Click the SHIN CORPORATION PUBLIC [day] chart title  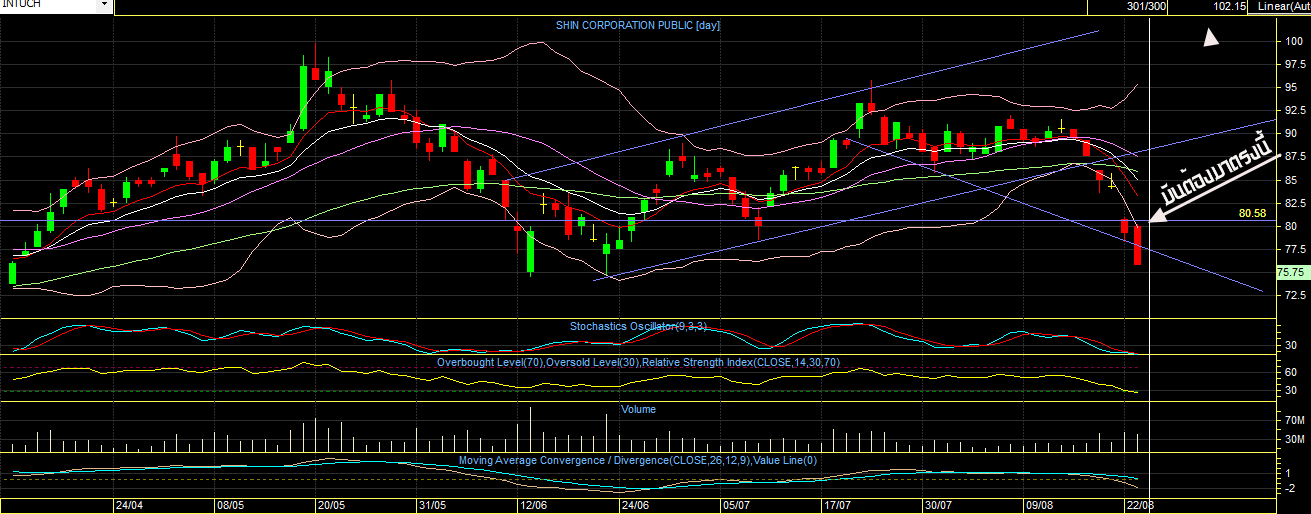pos(638,25)
